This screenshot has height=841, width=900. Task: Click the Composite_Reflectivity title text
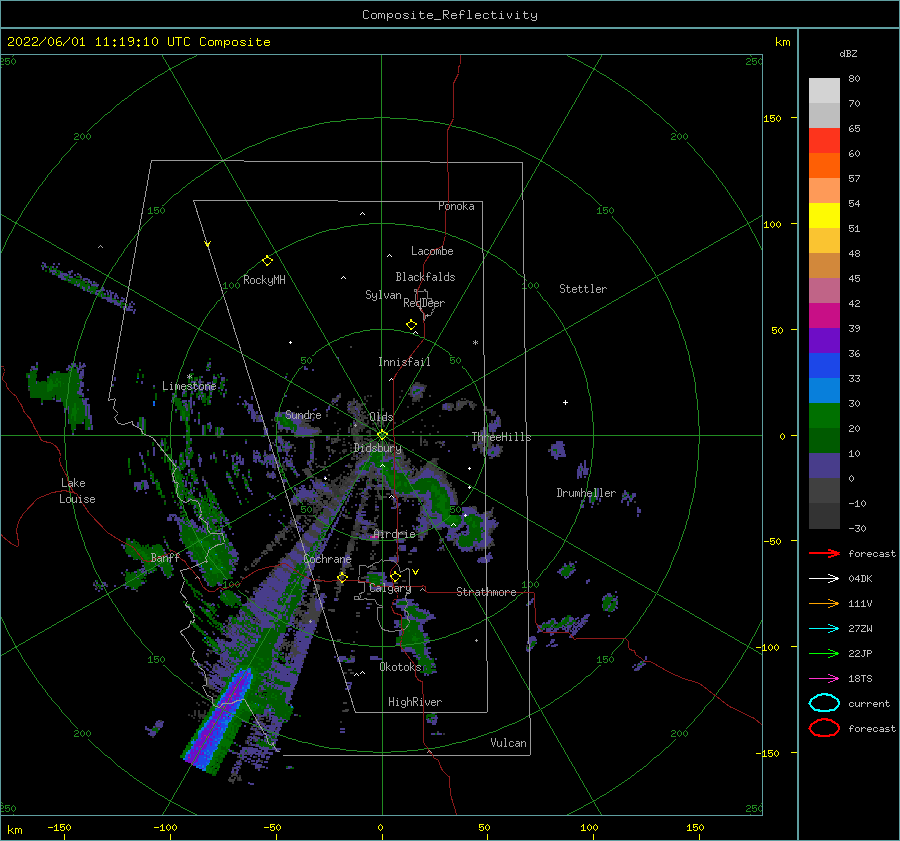450,15
